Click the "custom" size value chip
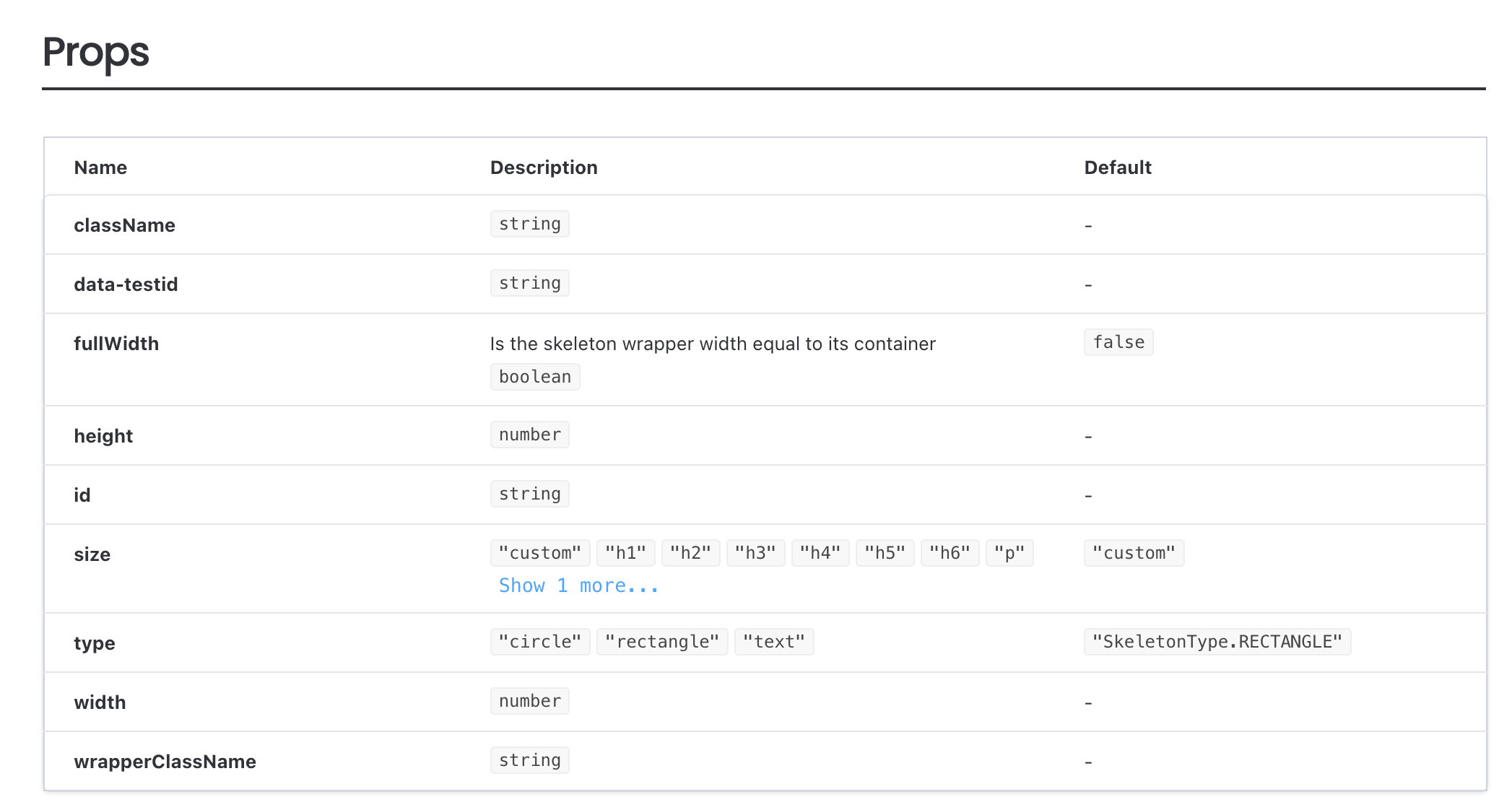Screen dimensions: 1512x810 click(x=539, y=552)
